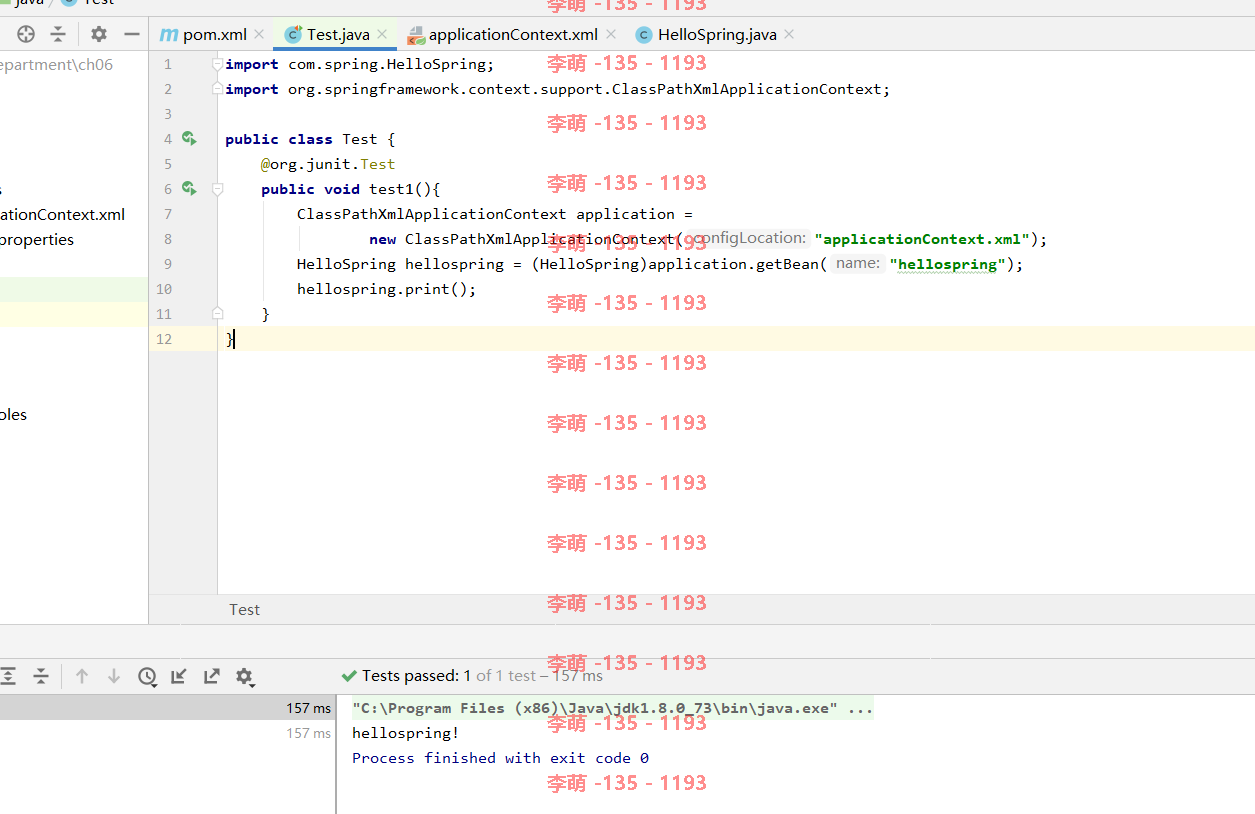Click 'Process finished with exit code 0' text
The width and height of the screenshot is (1255, 814).
(500, 758)
